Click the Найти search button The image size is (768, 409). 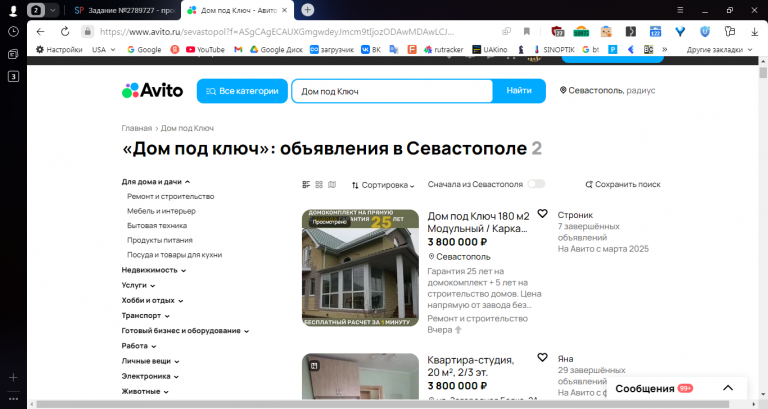tap(519, 91)
